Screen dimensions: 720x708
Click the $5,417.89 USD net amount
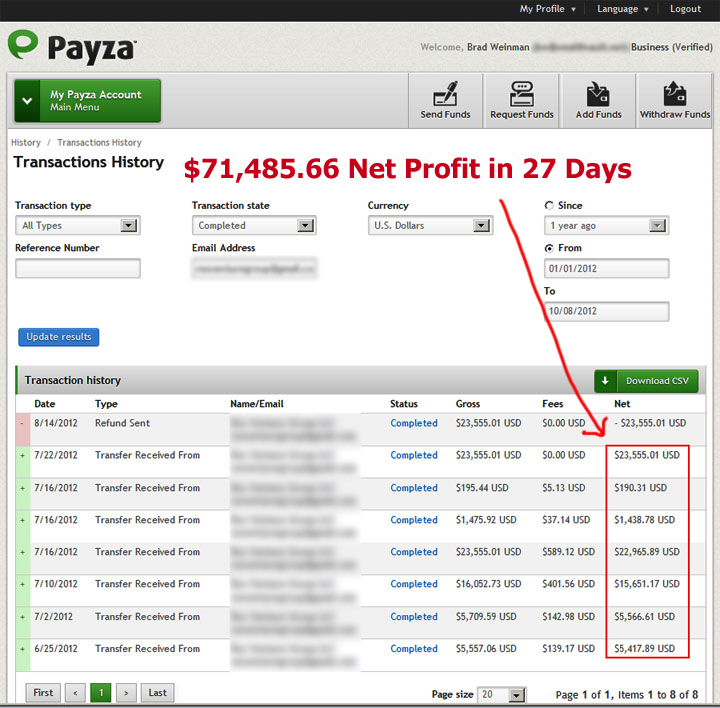pos(644,649)
